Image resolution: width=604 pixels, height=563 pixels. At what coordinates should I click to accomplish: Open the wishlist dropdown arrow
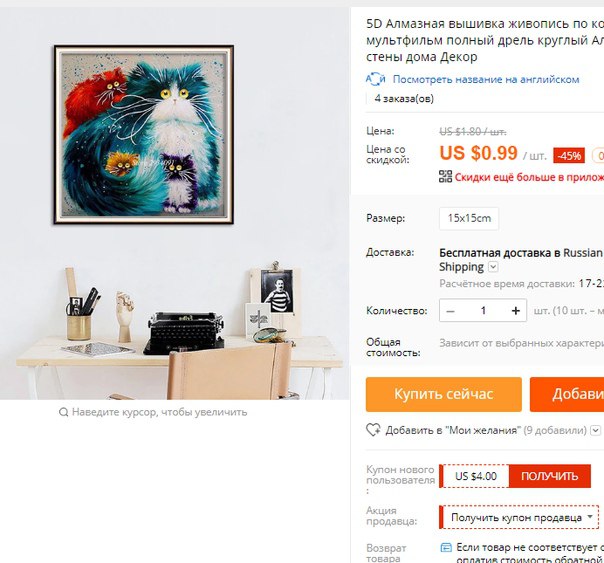click(x=596, y=430)
